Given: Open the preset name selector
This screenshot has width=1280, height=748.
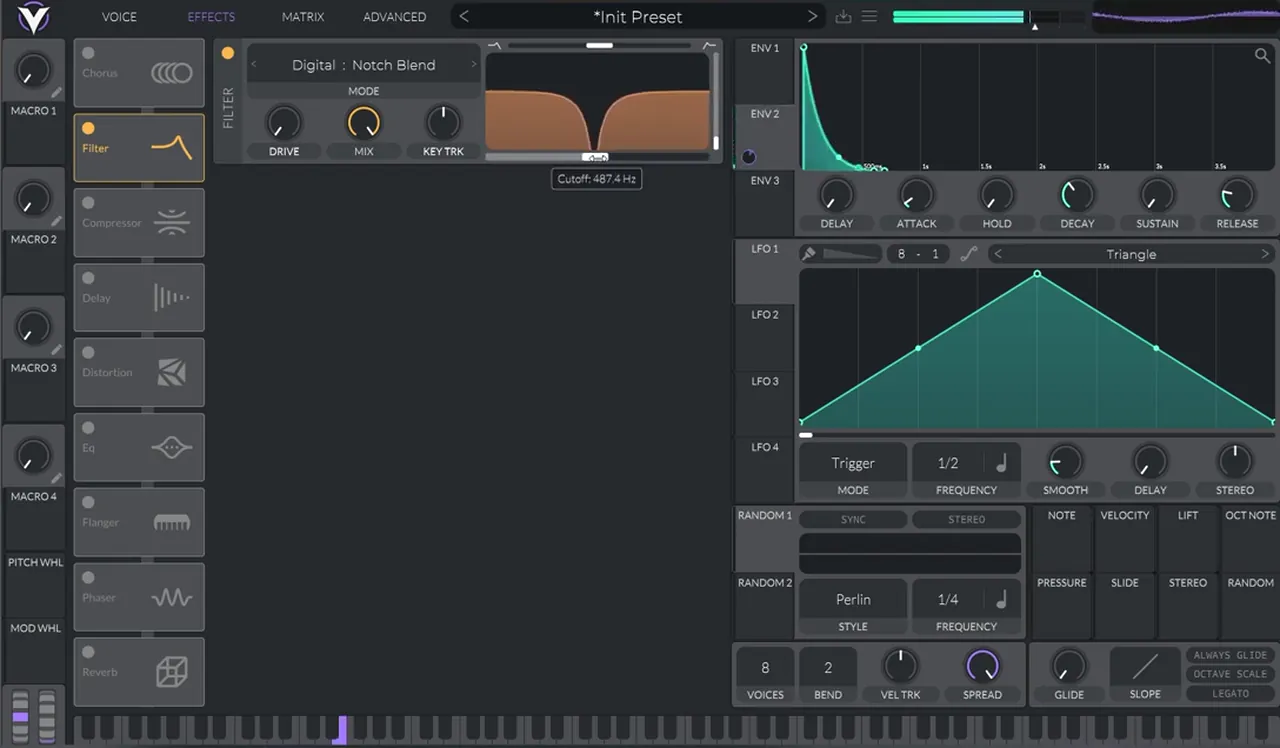Looking at the screenshot, I should pyautogui.click(x=638, y=17).
